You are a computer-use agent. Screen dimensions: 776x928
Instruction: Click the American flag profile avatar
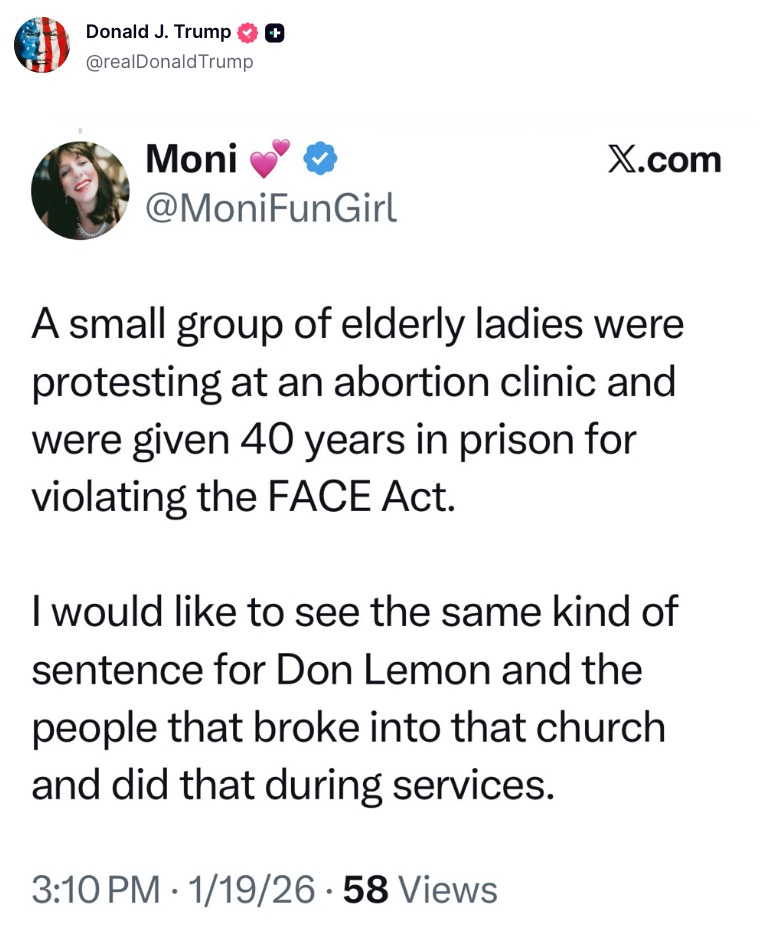pos(42,45)
